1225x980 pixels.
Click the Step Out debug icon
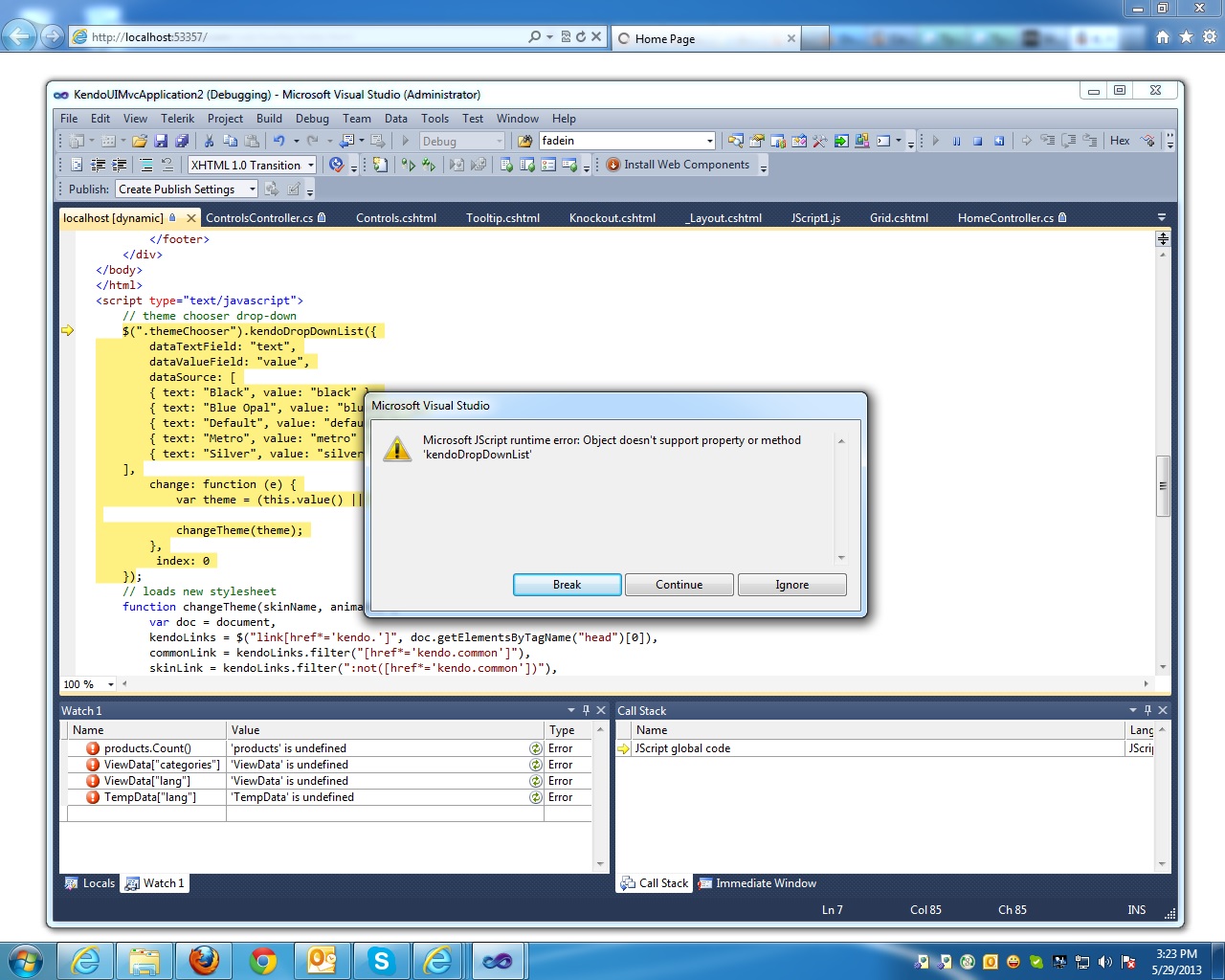click(x=1090, y=141)
